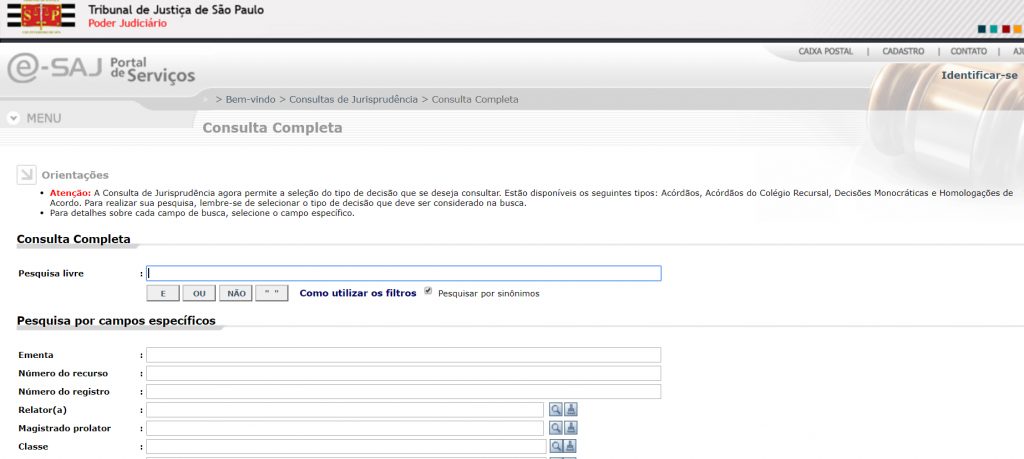Click the red Poder Judiciário text

coord(127,24)
